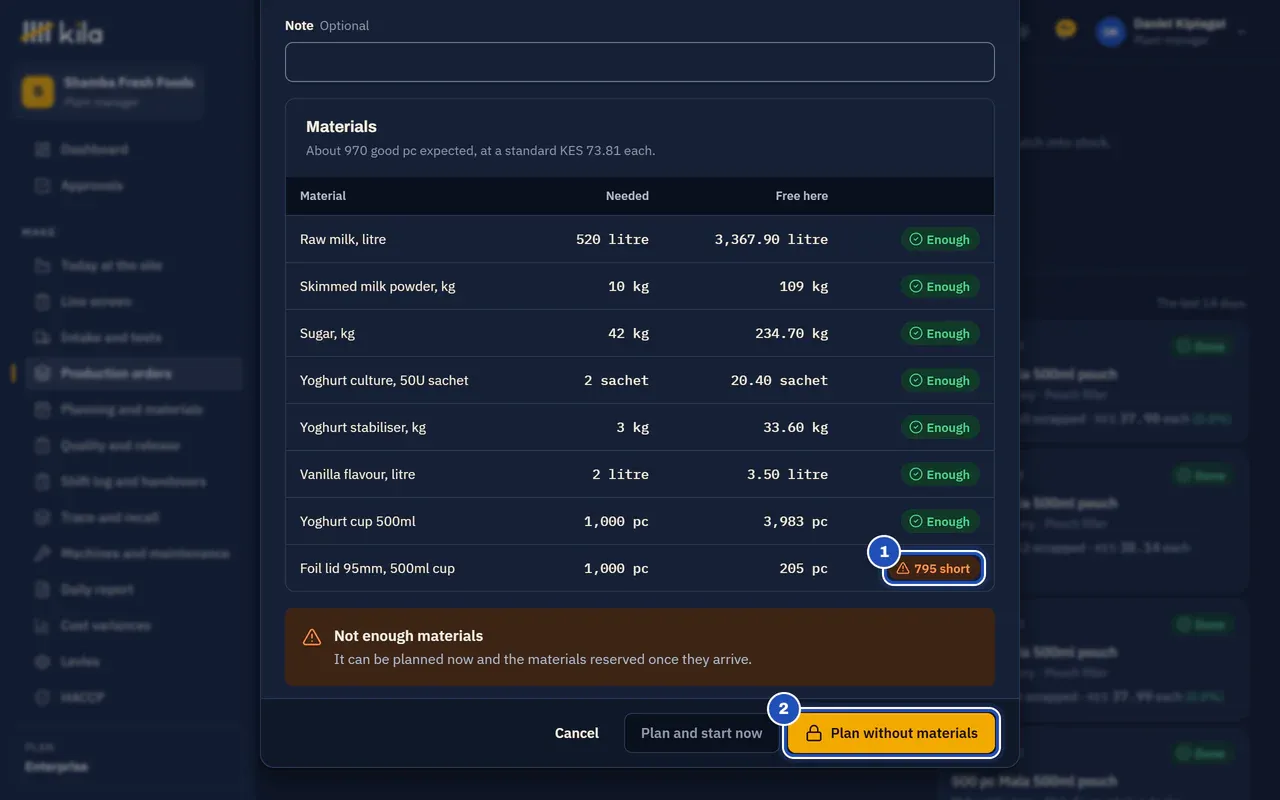Click the Enough check badge for Skimmed milk powder
1280x800 pixels.
pyautogui.click(x=940, y=287)
